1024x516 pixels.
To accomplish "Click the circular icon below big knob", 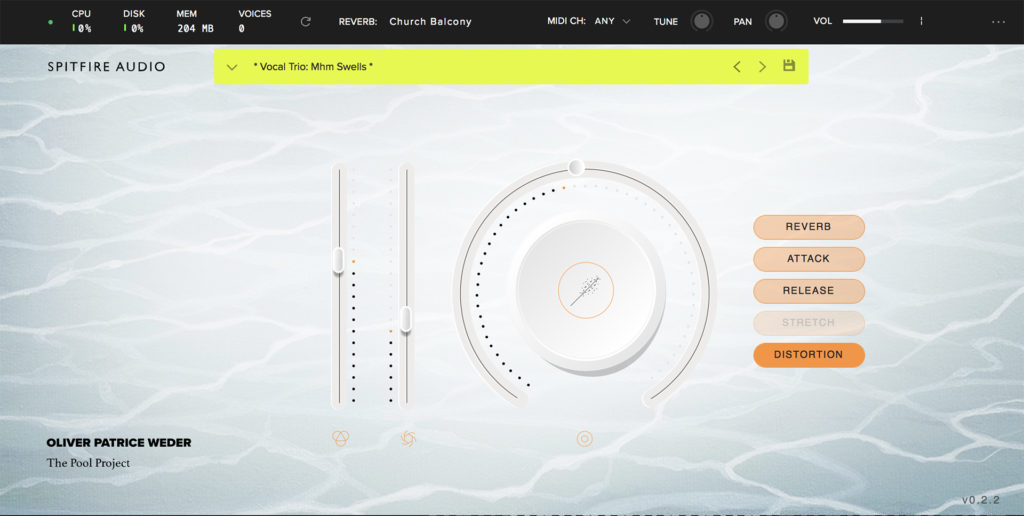I will [585, 438].
